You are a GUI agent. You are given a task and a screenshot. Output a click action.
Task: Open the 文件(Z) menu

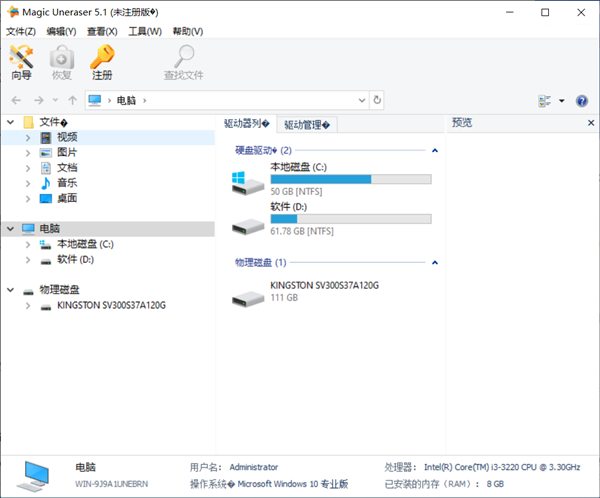point(21,31)
